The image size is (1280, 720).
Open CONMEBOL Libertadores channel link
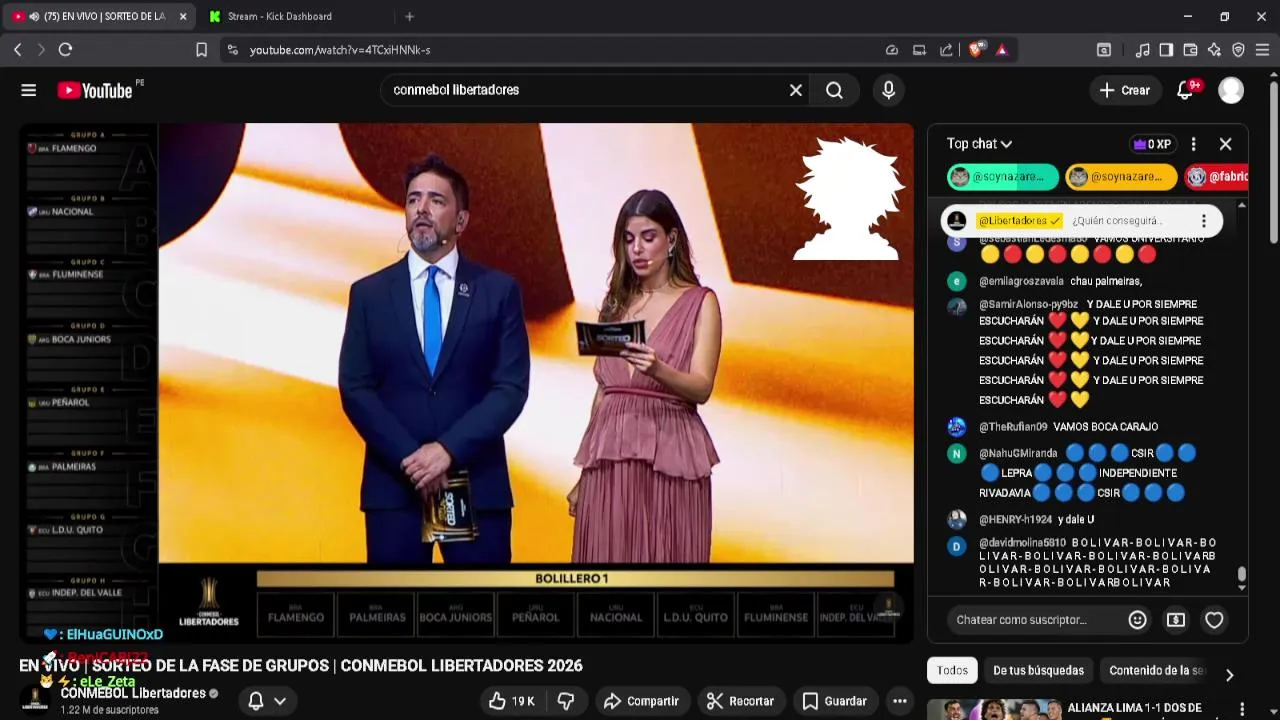133,693
